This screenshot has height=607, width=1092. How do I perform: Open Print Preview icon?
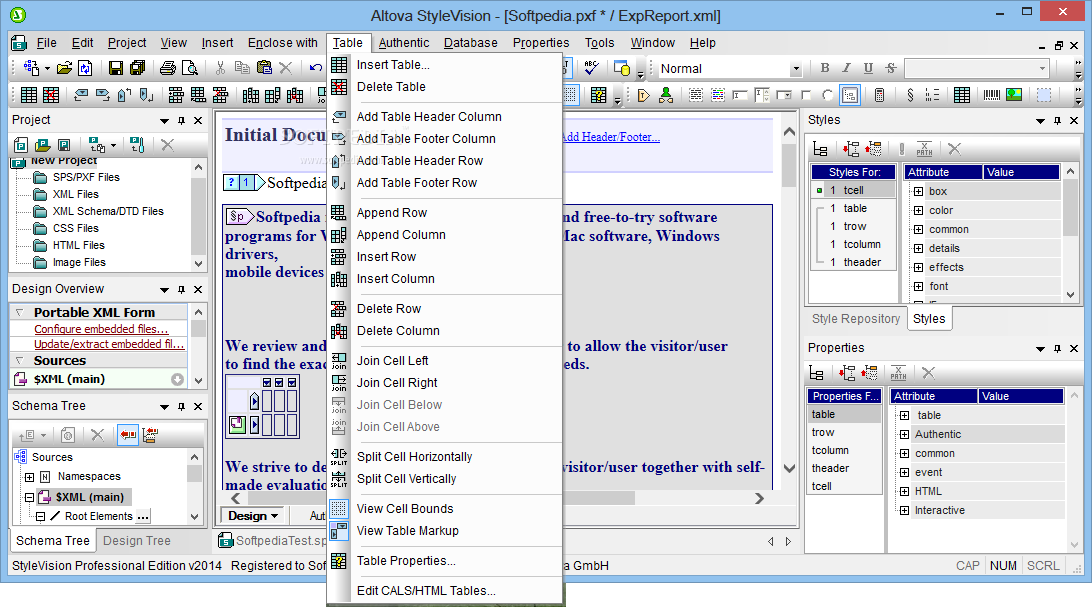tap(189, 68)
